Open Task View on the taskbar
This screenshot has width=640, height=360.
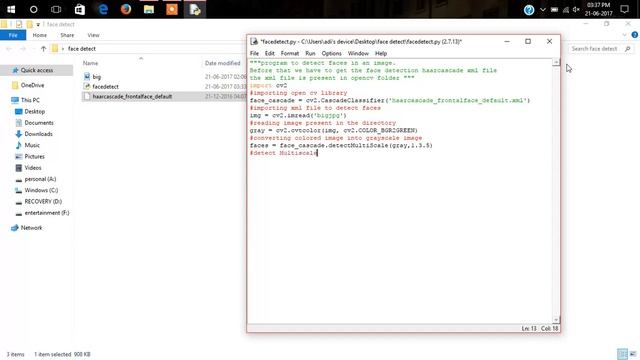(56, 9)
